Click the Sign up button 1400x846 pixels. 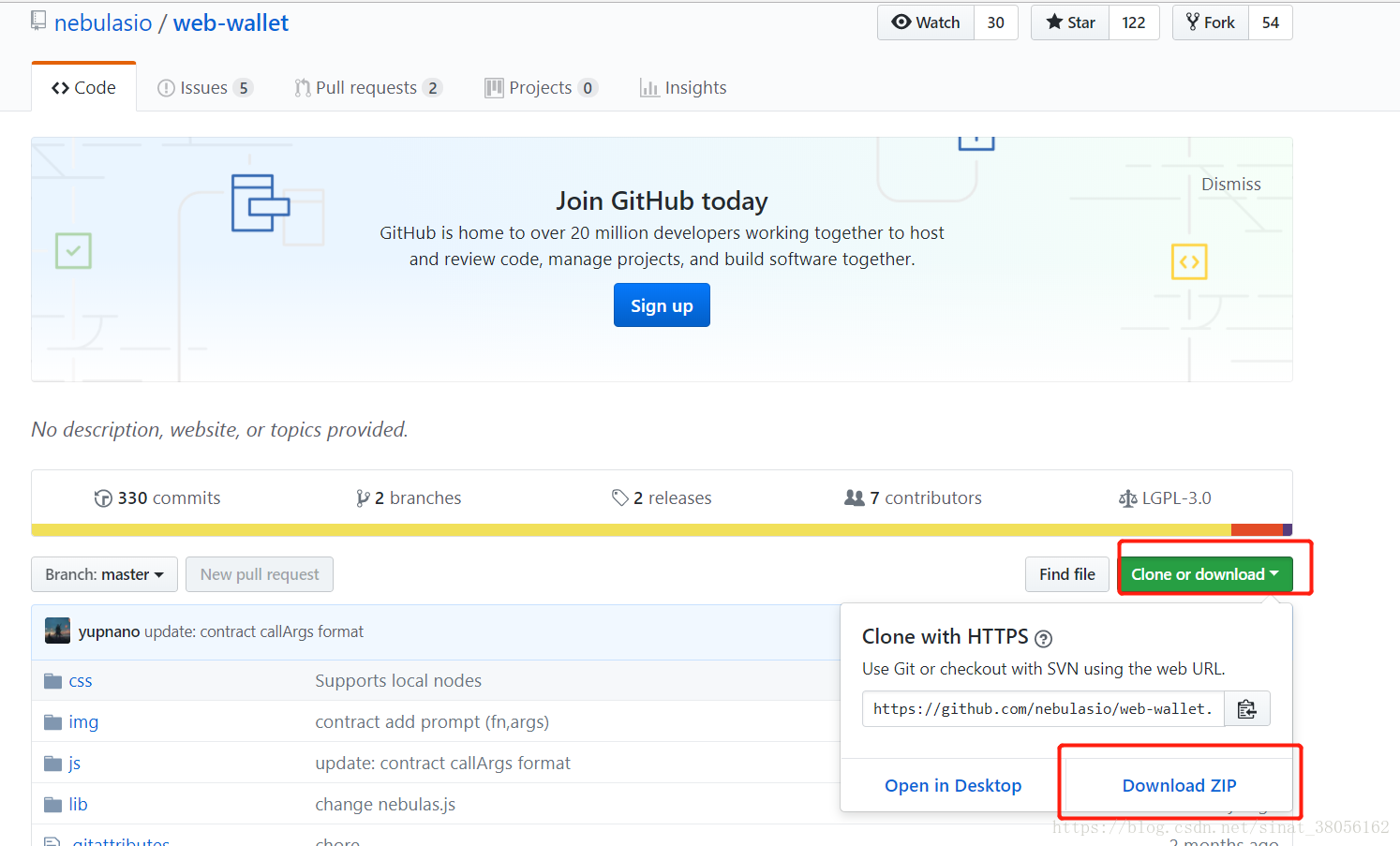coord(662,305)
